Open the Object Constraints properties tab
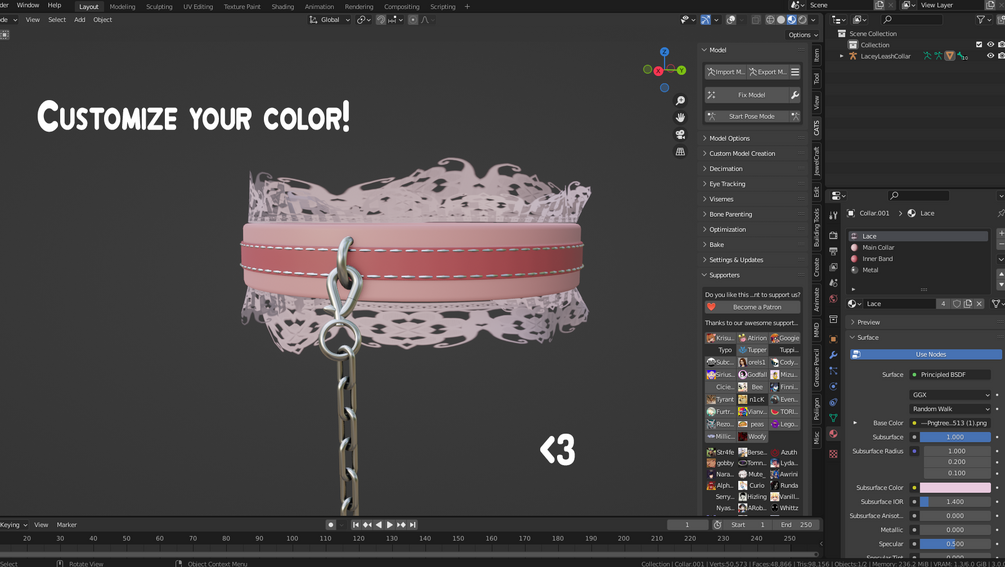This screenshot has height=567, width=1005. pos(833,402)
